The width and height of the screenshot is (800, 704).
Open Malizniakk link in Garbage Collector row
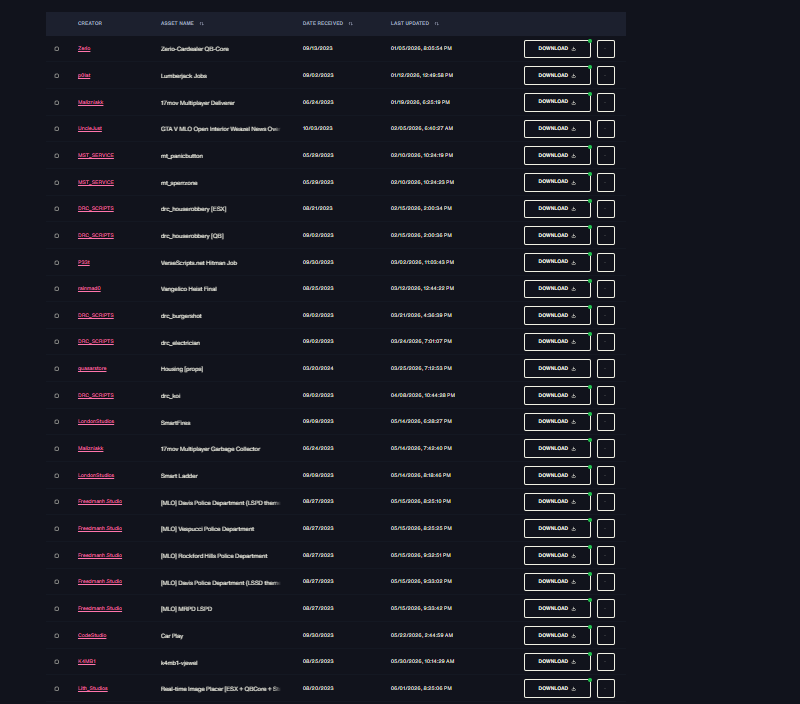click(x=91, y=448)
